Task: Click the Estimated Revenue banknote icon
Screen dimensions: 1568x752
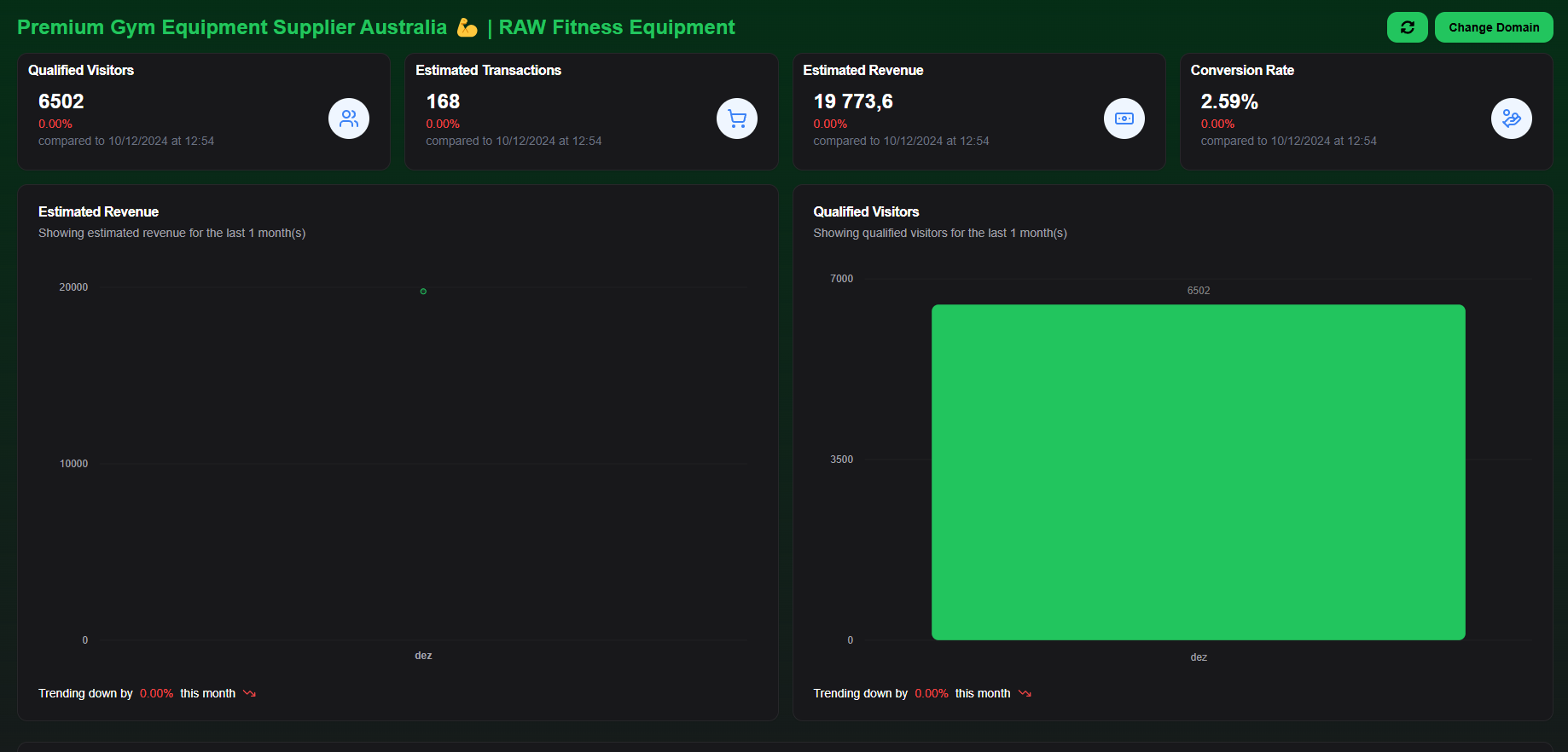Action: (1124, 119)
